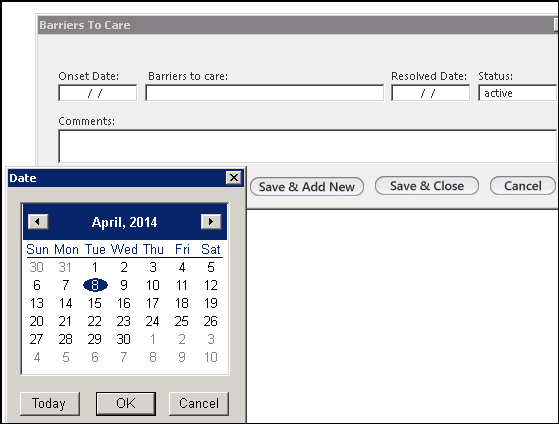Select grayed March 31 date
559x424 pixels.
65,267
